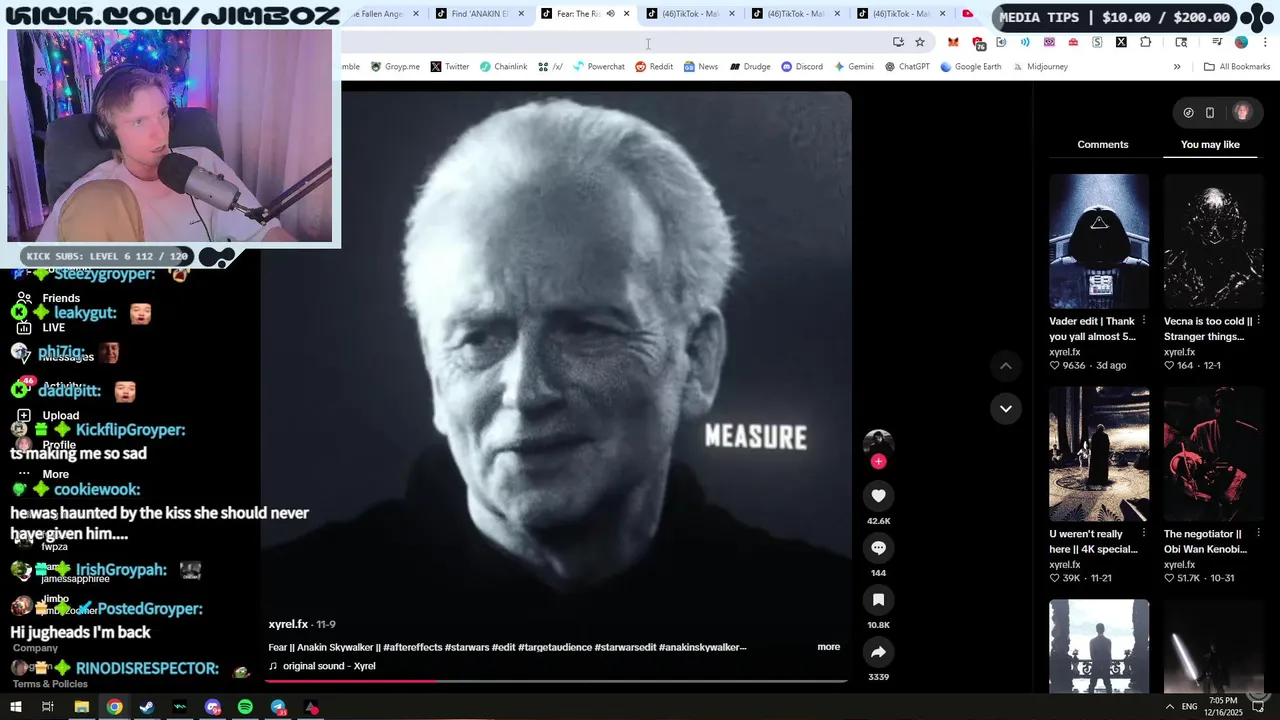1280x720 pixels.
Task: Open the taskbar notification center icon
Action: tap(1258, 706)
